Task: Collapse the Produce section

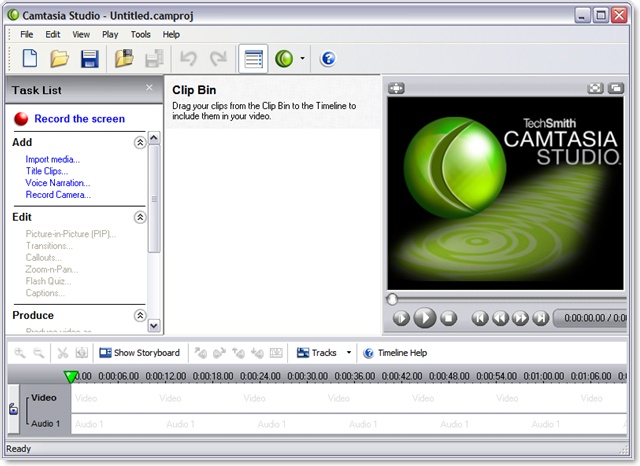Action: pyautogui.click(x=140, y=315)
